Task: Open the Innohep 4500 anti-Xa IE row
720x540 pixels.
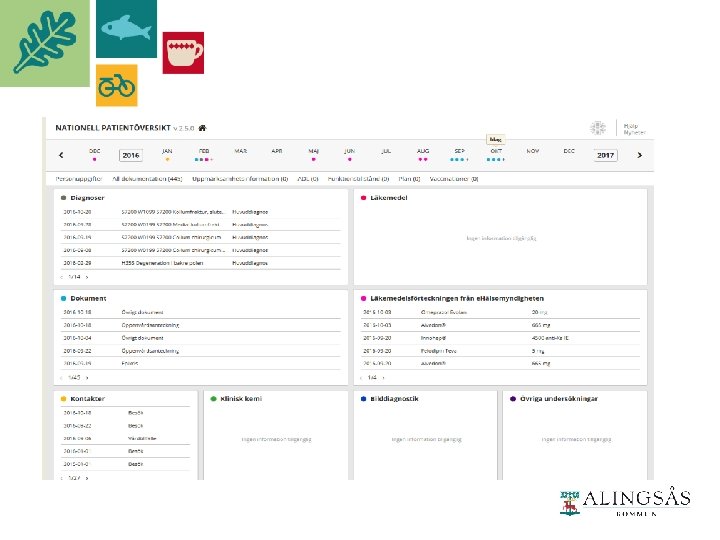Action: pyautogui.click(x=500, y=338)
